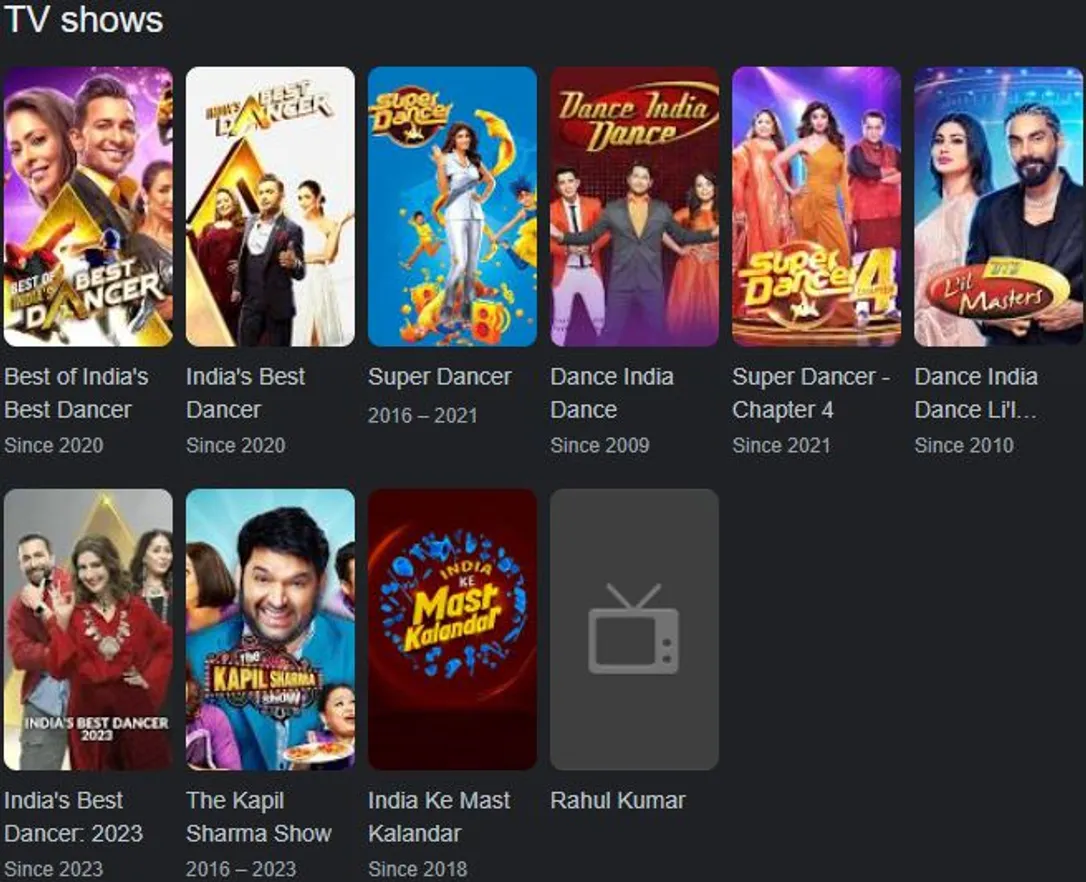Open the Super Dancer poster image
This screenshot has width=1086, height=882.
[x=452, y=206]
